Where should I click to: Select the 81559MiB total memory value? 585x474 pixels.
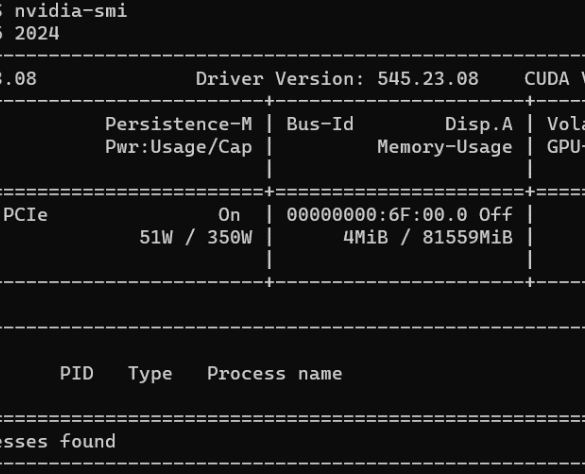468,237
